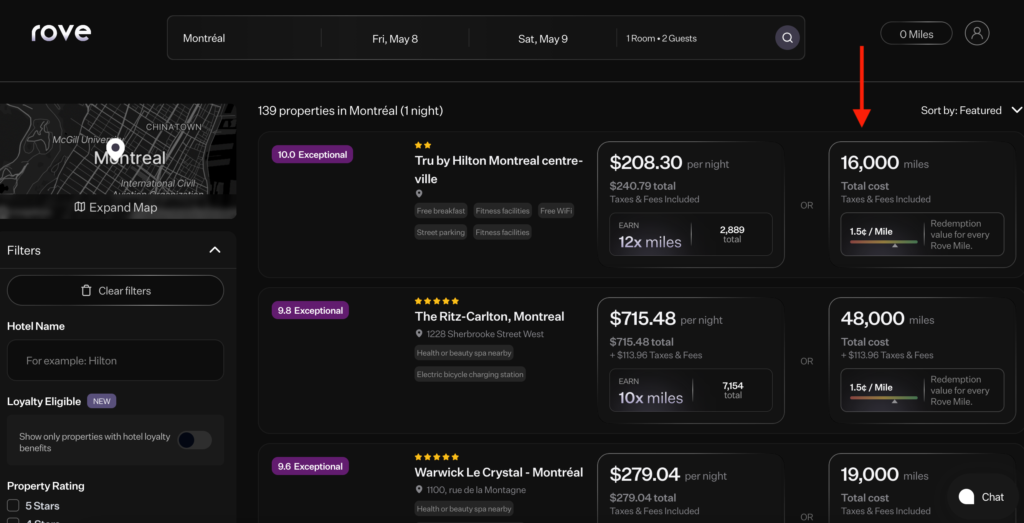
Task: Open the Sort by: Featured dropdown
Action: pyautogui.click(x=971, y=111)
